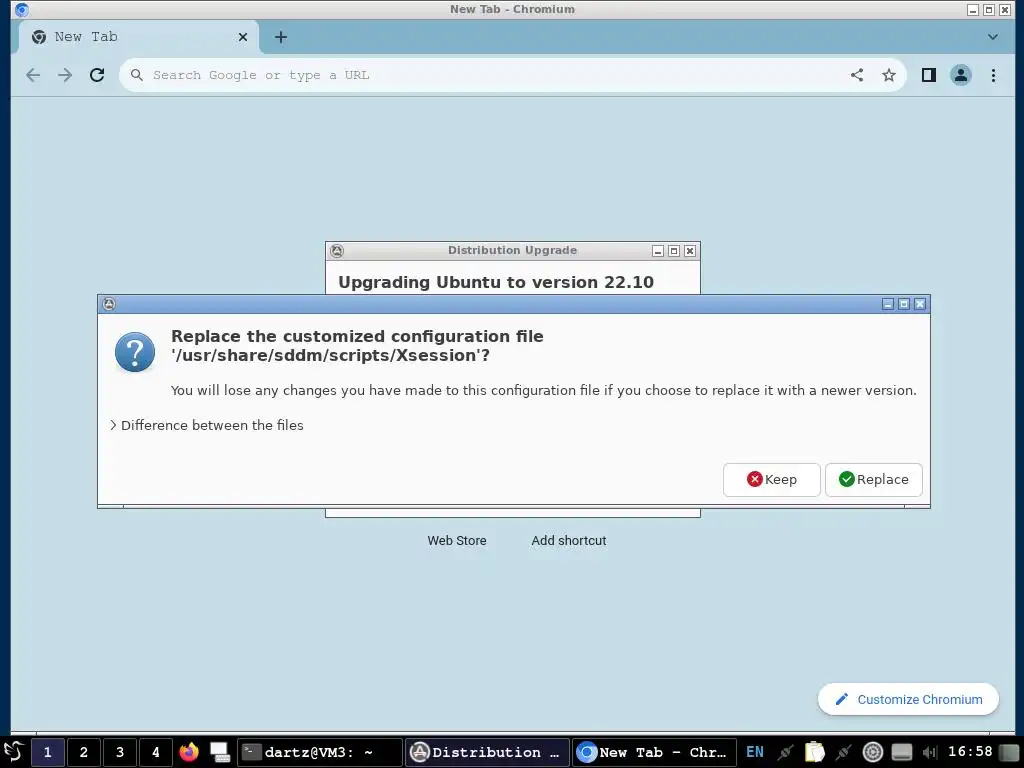Screen dimensions: 1024x768
Task: Focus the Search Google or type a URL field
Action: [x=483, y=75]
